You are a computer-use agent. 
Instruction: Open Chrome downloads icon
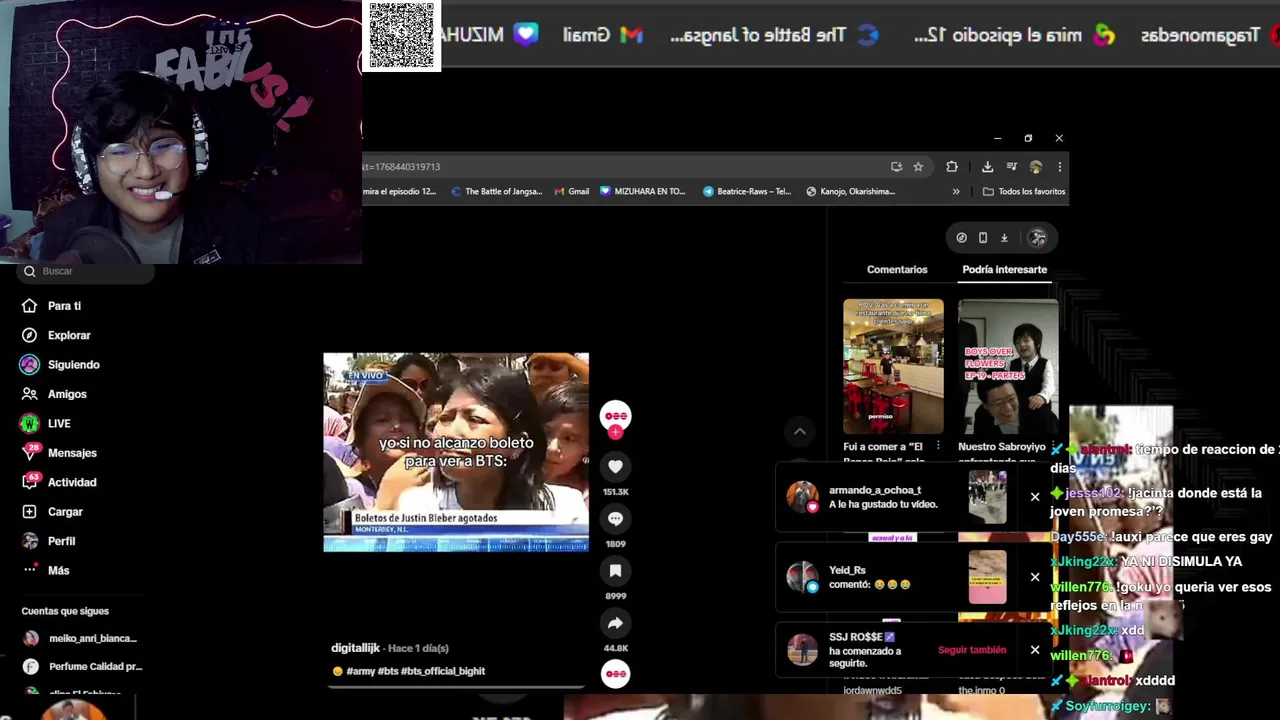(x=987, y=167)
